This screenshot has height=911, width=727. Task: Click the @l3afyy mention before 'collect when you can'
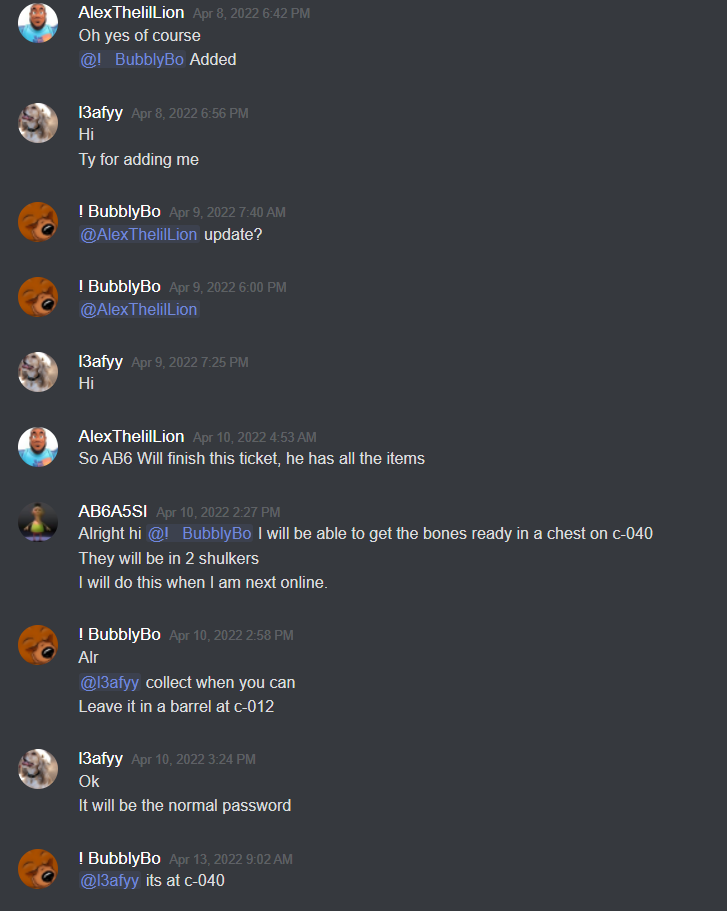(110, 682)
